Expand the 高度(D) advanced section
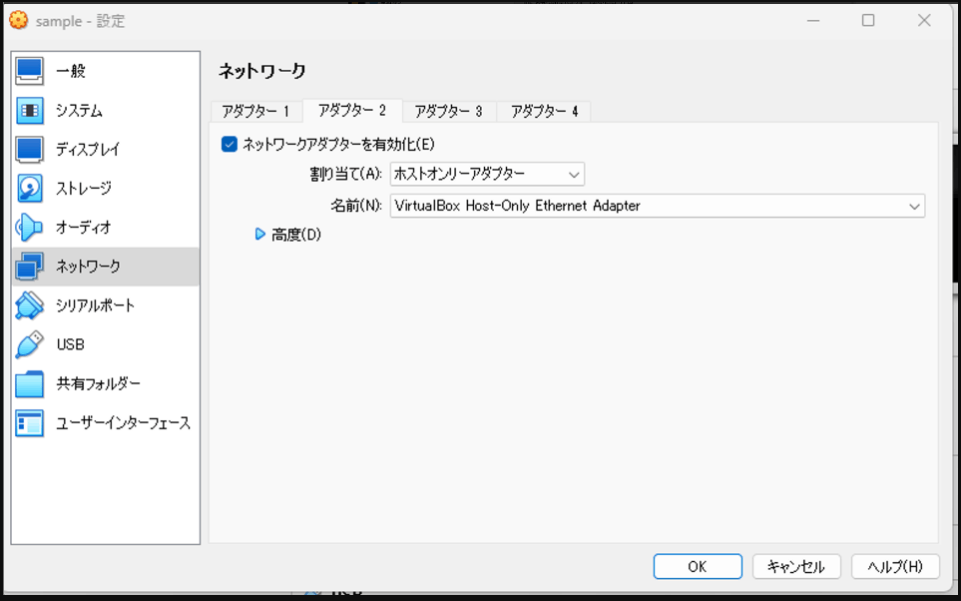The width and height of the screenshot is (961, 601). 260,234
